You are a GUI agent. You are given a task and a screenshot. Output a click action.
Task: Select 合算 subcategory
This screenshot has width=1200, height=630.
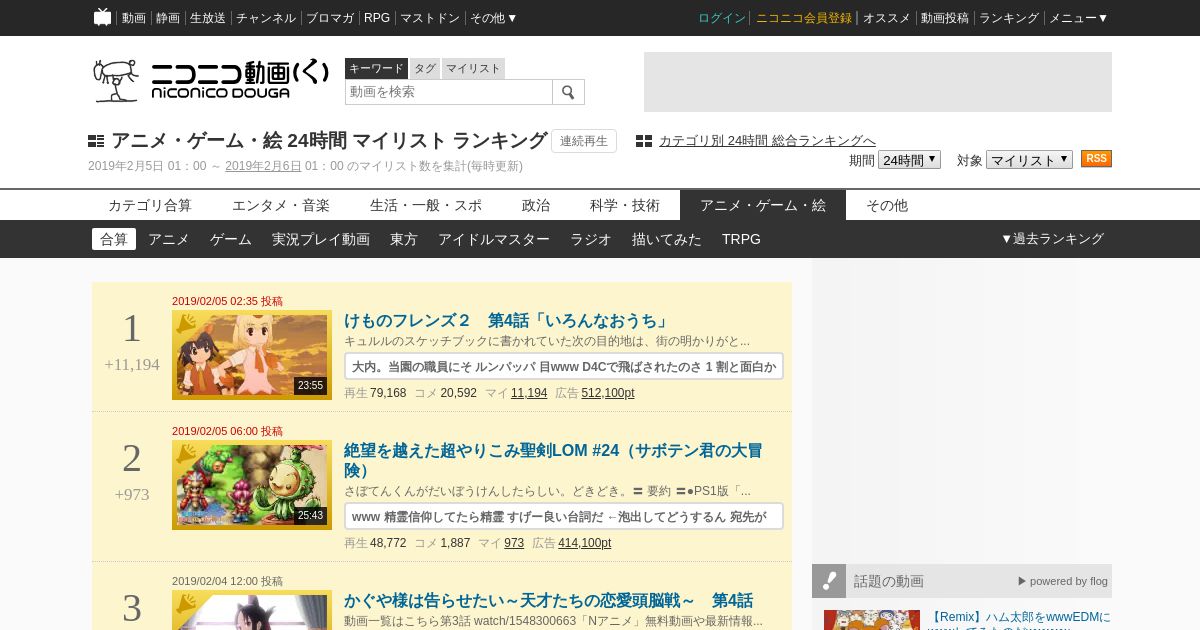pos(114,239)
